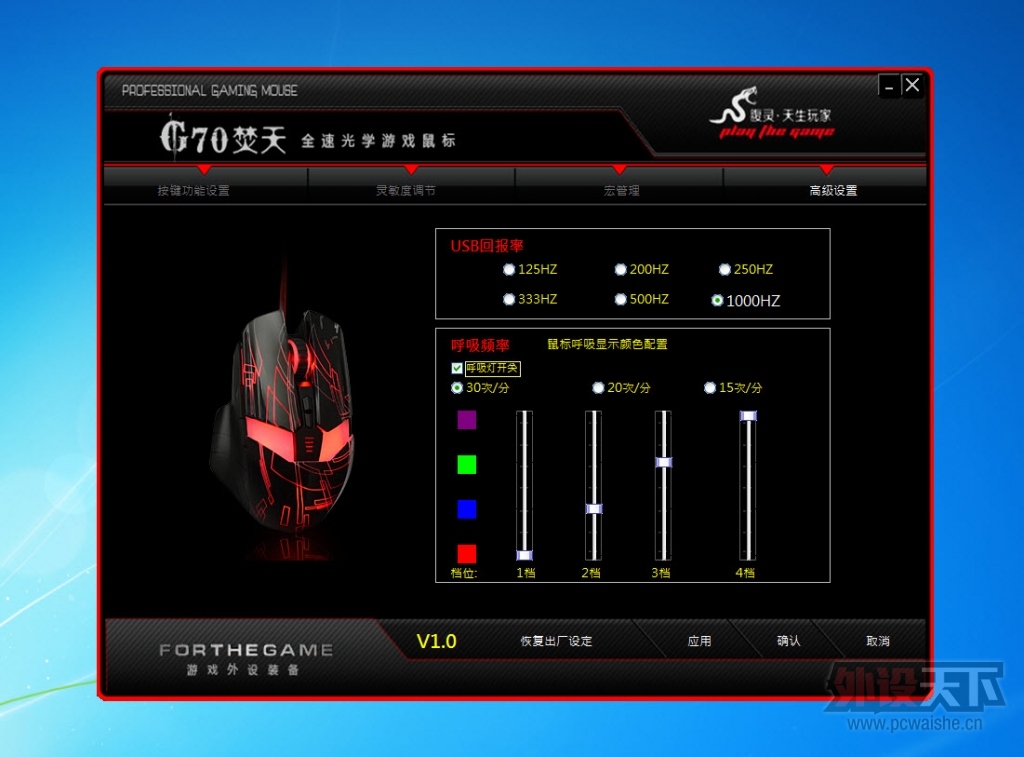Viewport: 1024px width, 757px height.
Task: Click the 1档 slider handle
Action: (x=524, y=555)
